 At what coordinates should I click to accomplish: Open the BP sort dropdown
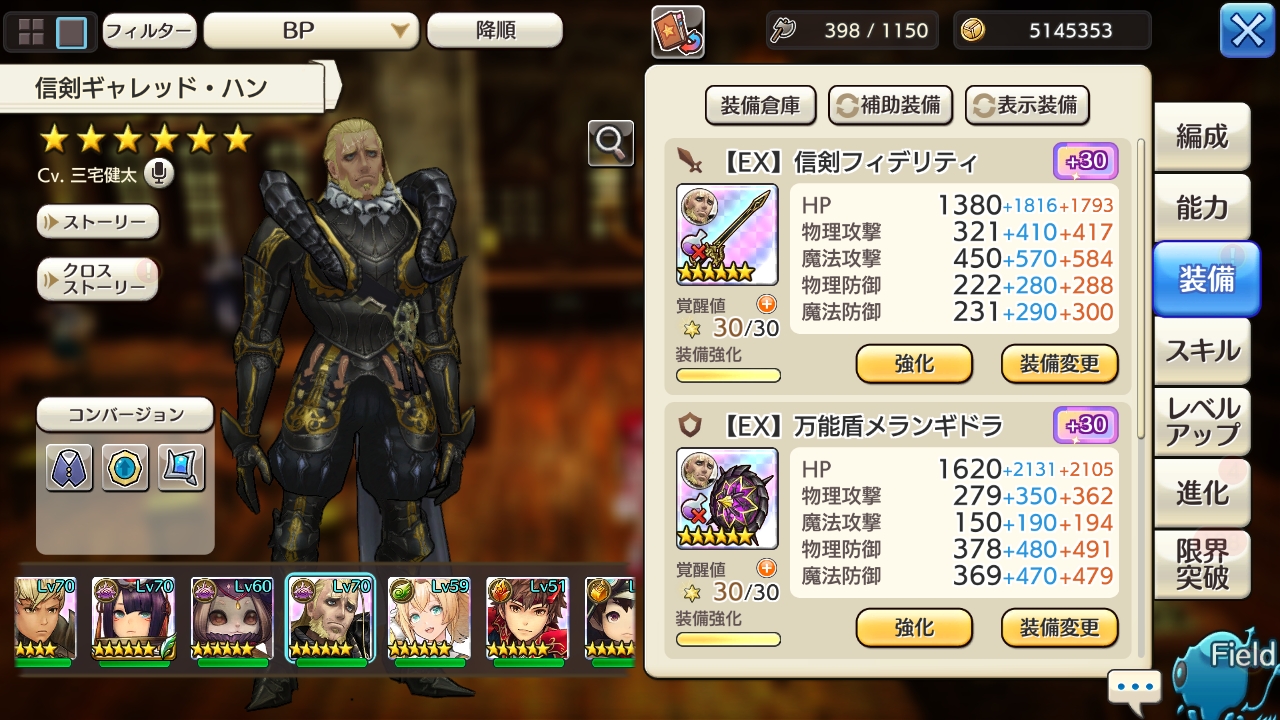coord(311,31)
